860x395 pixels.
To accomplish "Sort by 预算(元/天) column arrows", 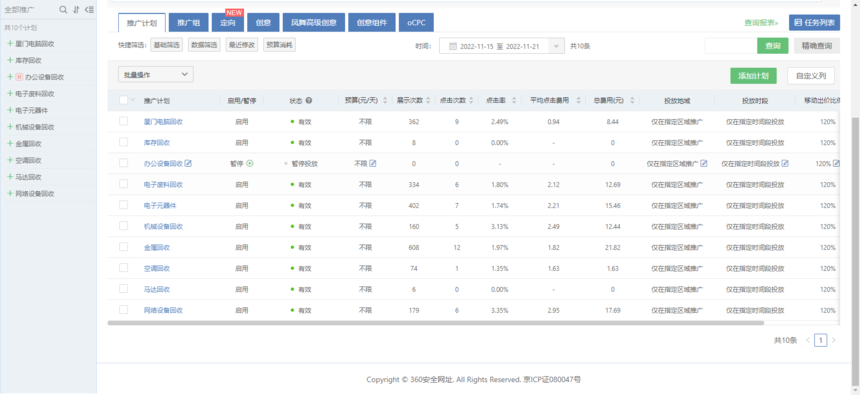I will coord(385,100).
